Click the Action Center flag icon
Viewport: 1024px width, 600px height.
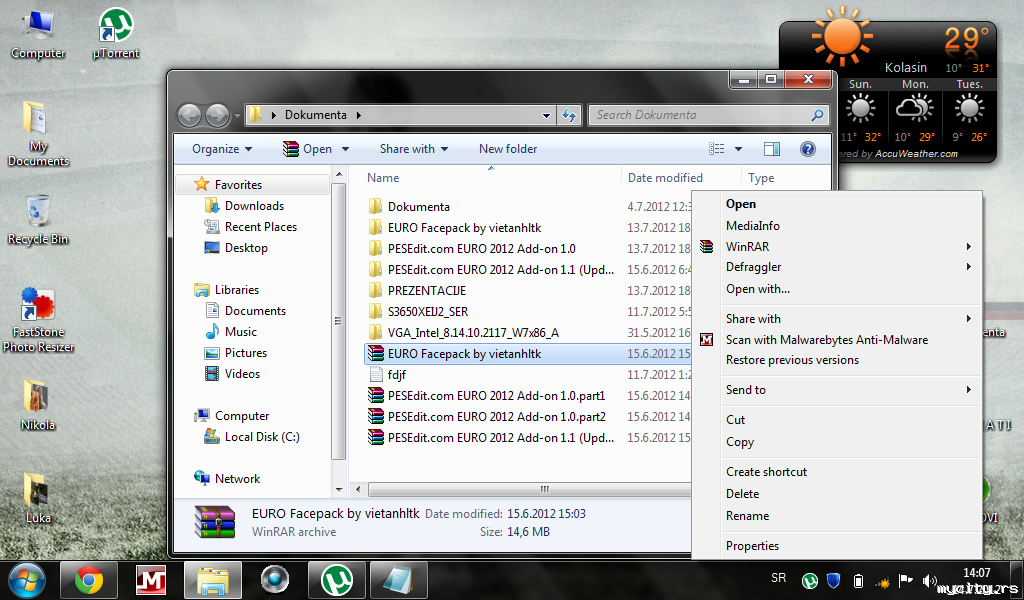pos(905,580)
